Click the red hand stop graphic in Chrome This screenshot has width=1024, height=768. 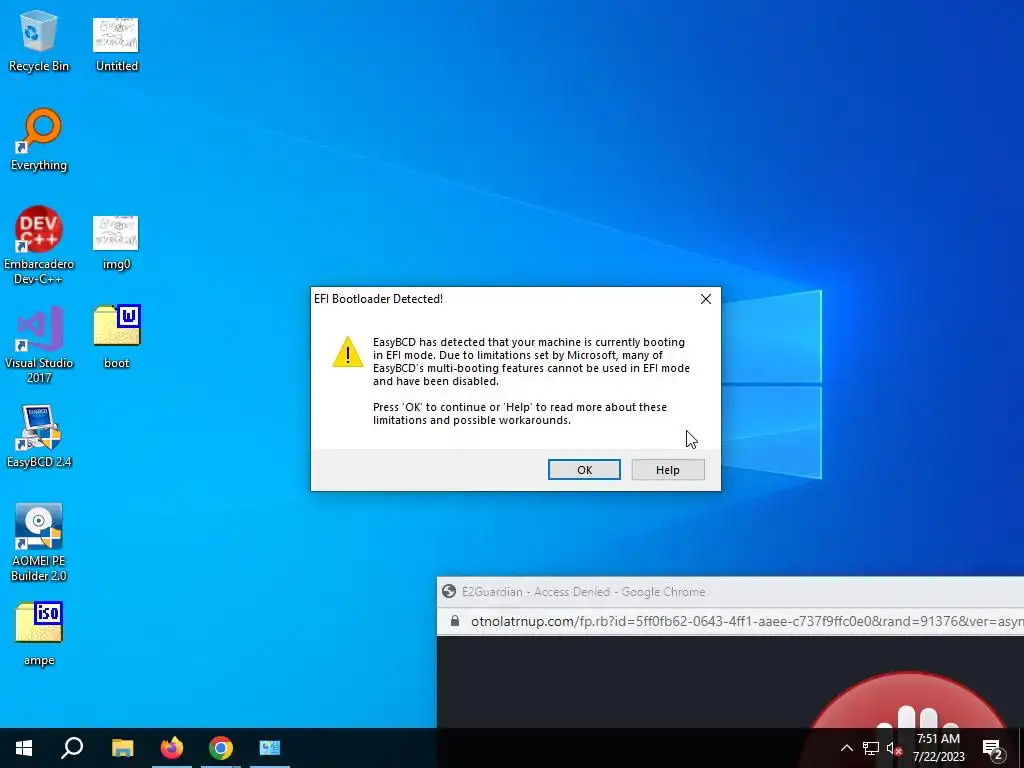tap(911, 700)
